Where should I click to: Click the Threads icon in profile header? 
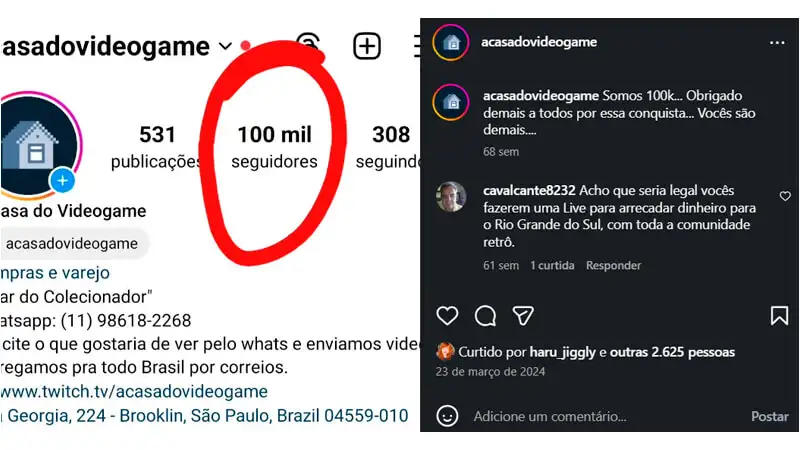[x=308, y=45]
